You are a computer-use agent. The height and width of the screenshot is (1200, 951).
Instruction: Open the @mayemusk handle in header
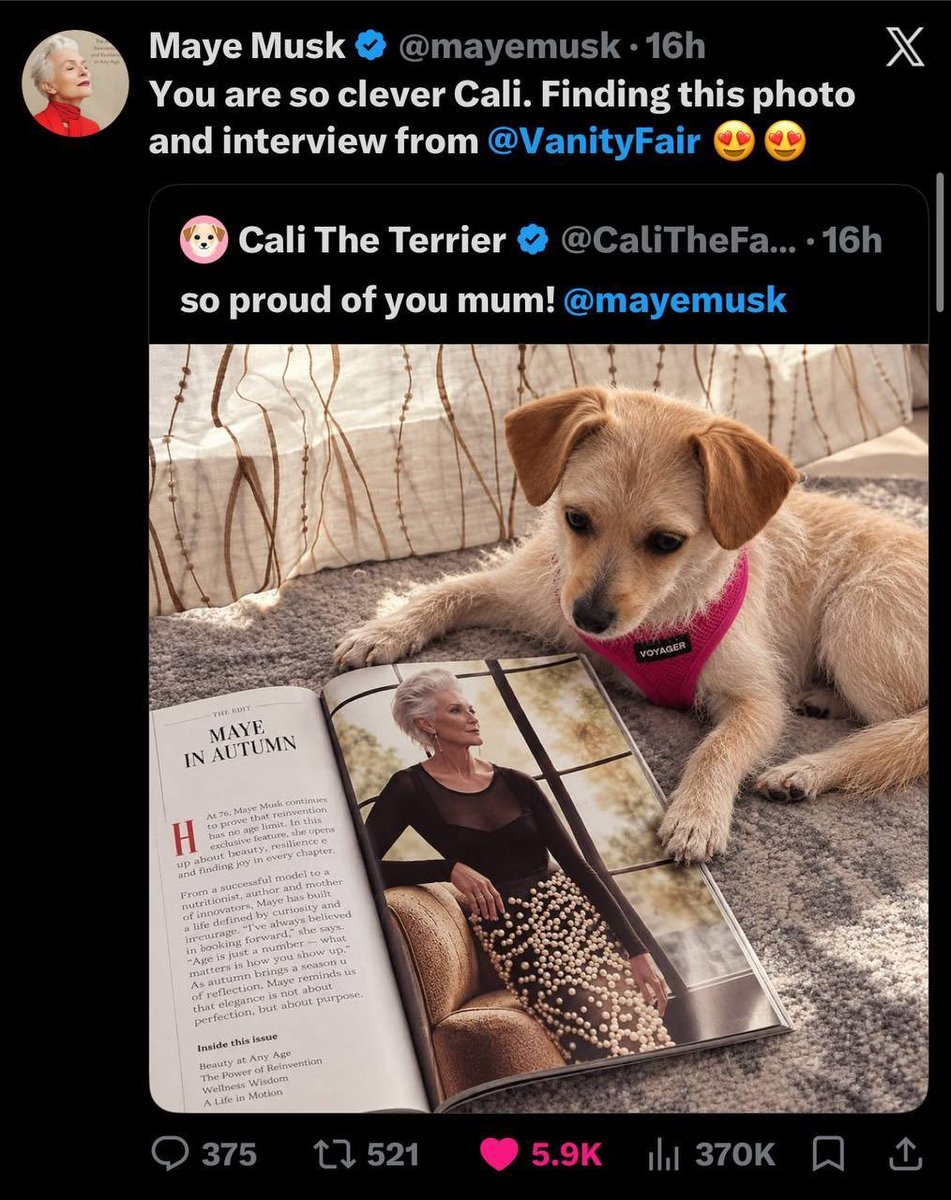point(511,45)
